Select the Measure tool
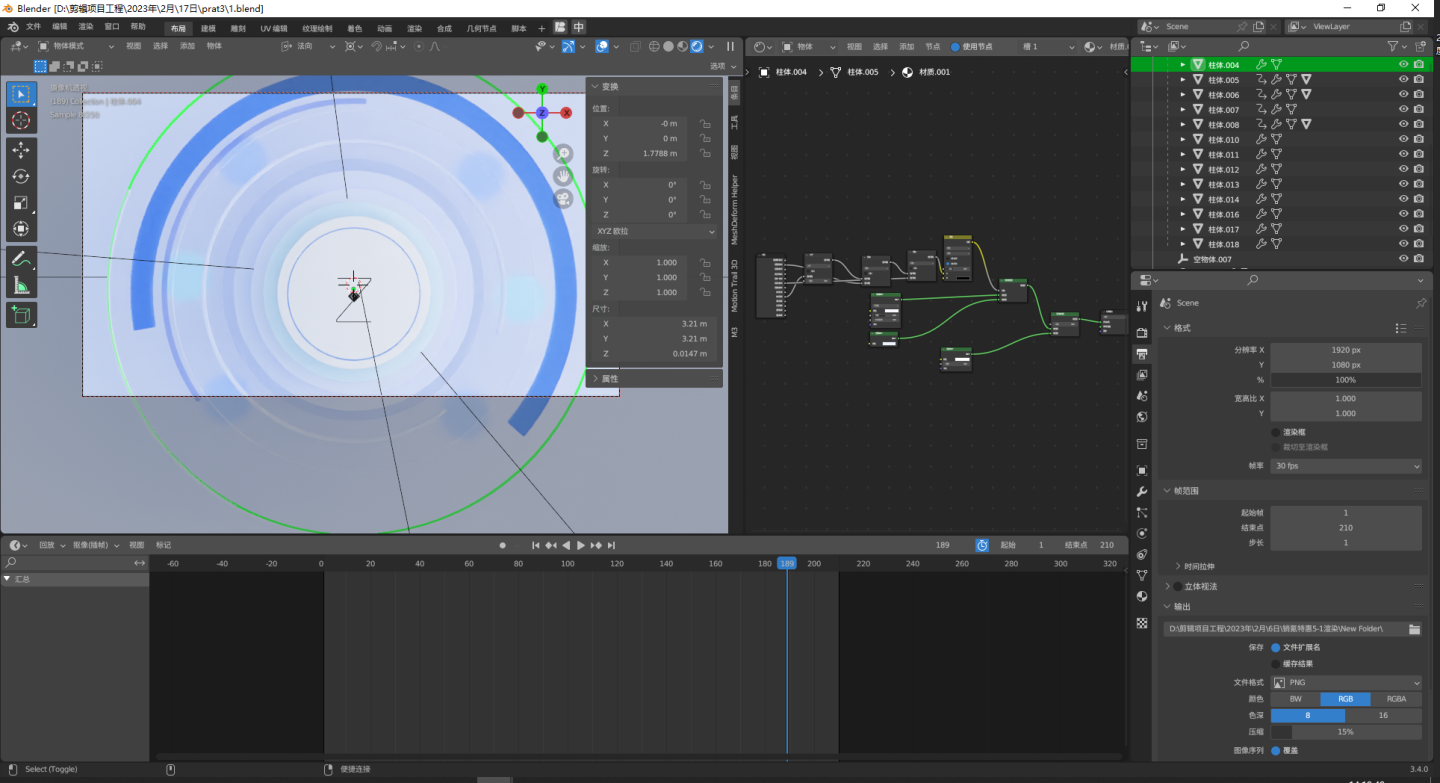Viewport: 1440px width, 783px height. coord(21,285)
